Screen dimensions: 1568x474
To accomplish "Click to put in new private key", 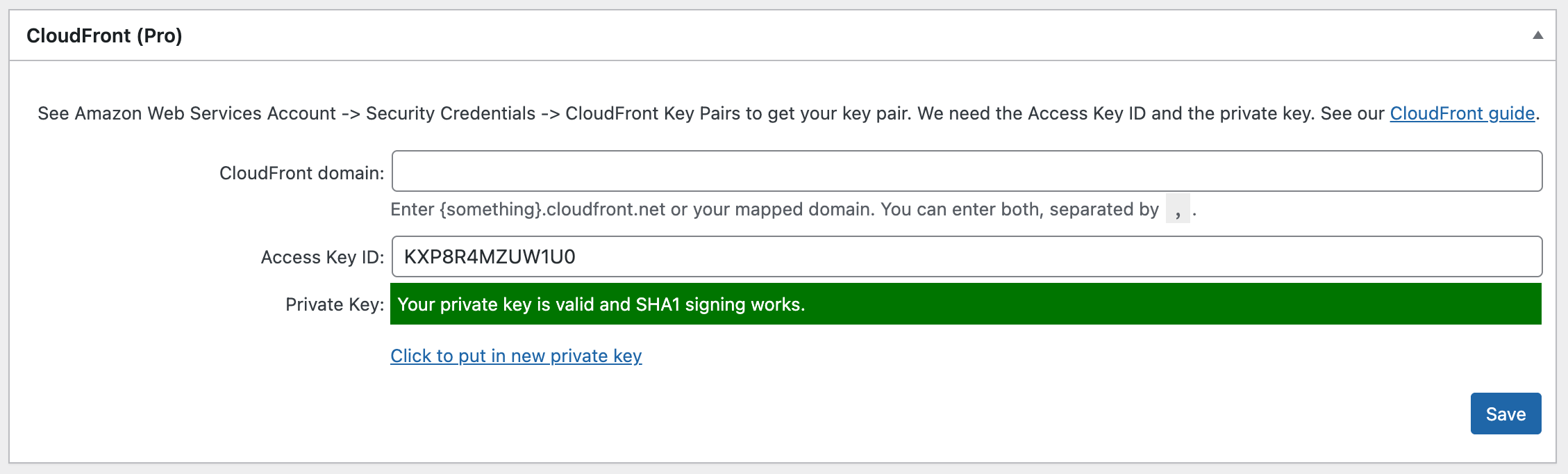I will click(x=516, y=356).
